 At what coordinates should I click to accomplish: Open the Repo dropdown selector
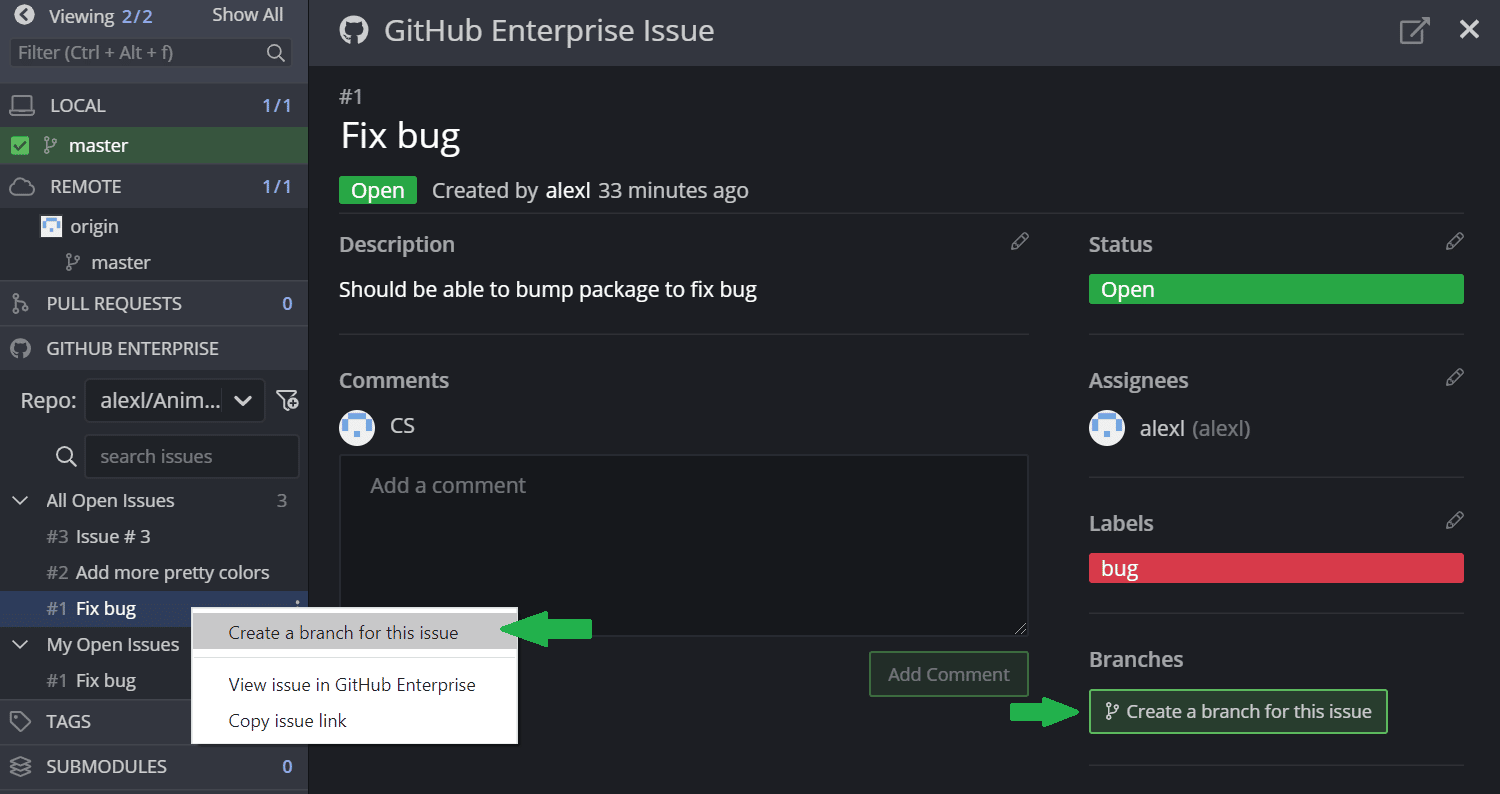click(174, 401)
